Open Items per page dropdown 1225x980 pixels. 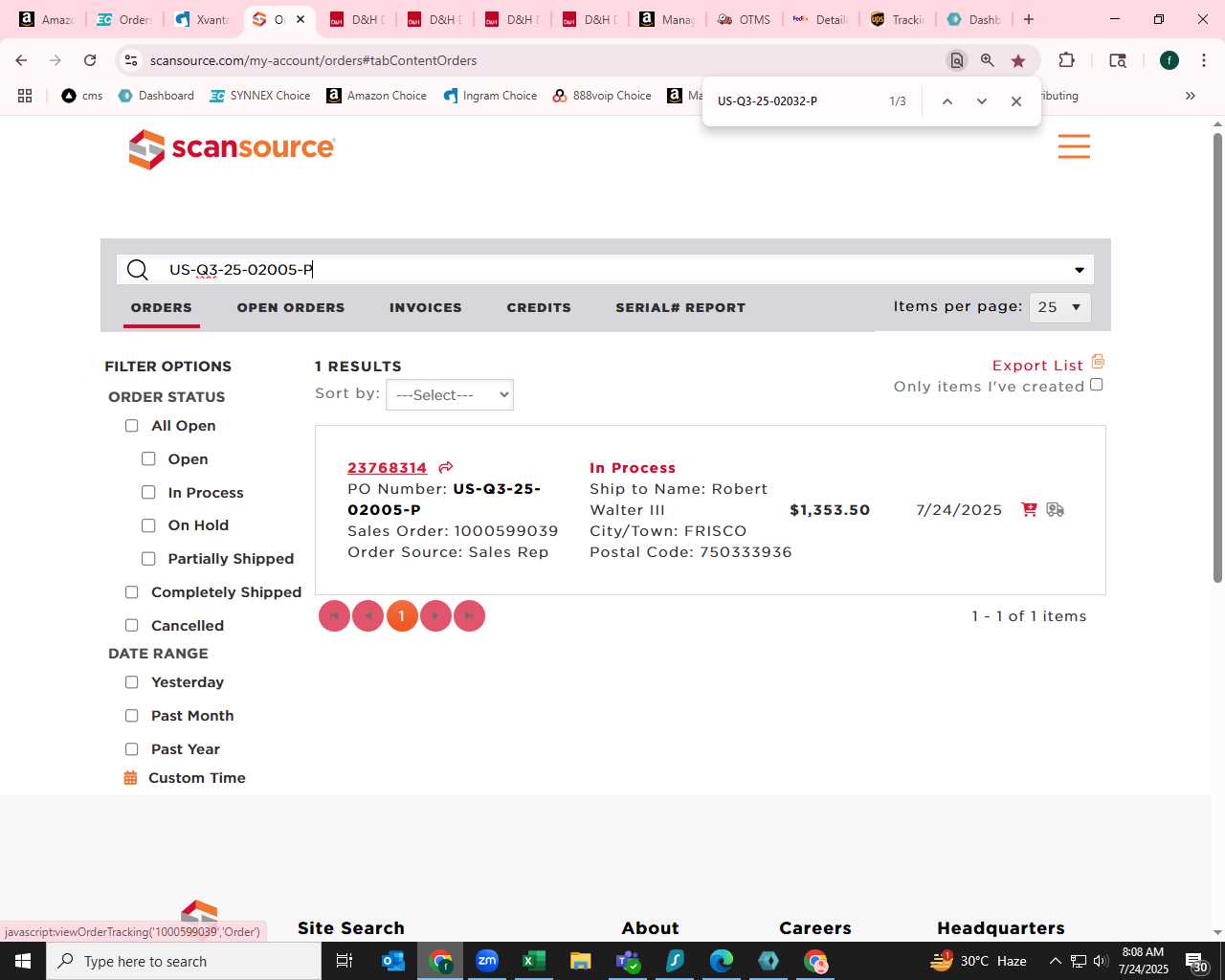point(1059,307)
